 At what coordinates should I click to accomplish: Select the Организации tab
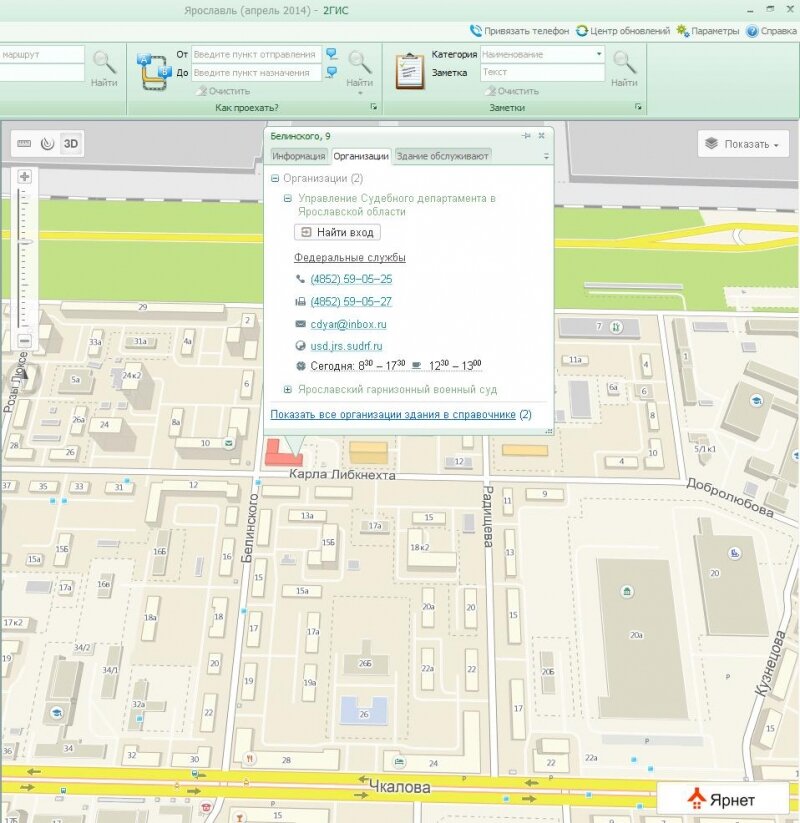point(361,156)
